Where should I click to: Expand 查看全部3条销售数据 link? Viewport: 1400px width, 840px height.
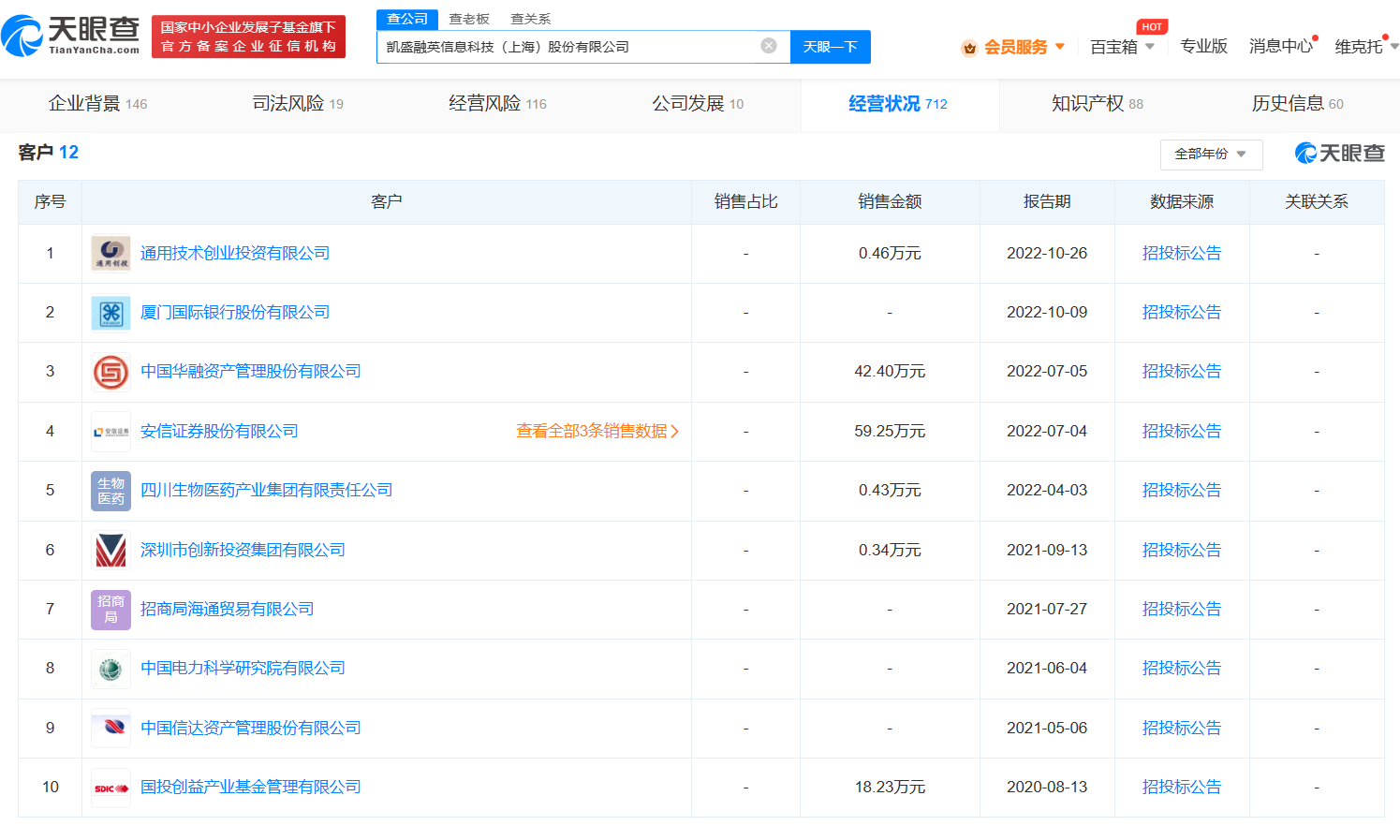(x=597, y=431)
